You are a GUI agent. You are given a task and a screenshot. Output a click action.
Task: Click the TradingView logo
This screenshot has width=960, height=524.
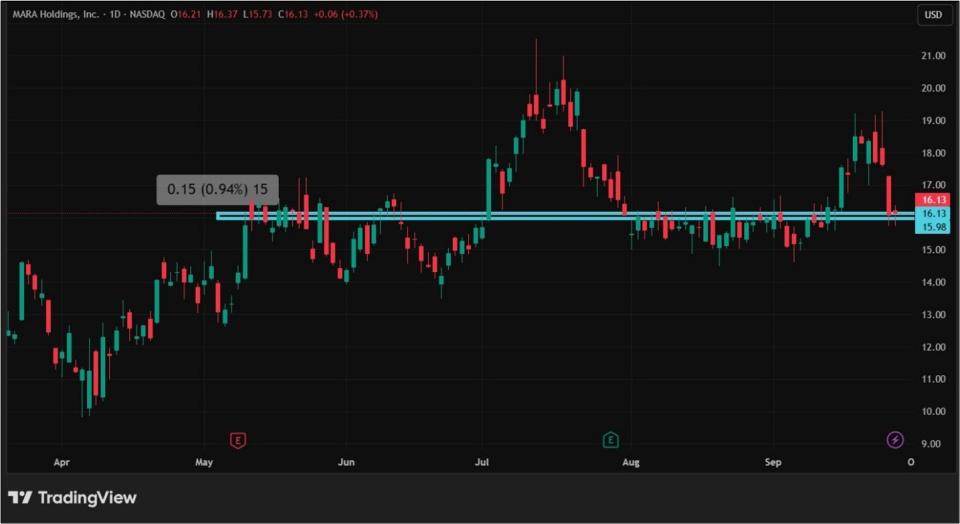[72, 497]
